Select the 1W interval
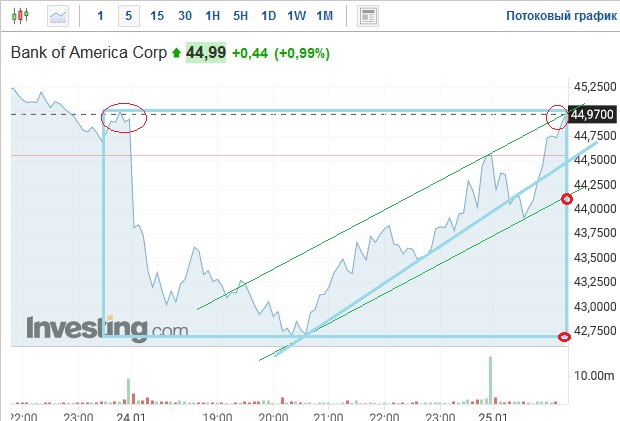This screenshot has width=620, height=421. [x=297, y=16]
